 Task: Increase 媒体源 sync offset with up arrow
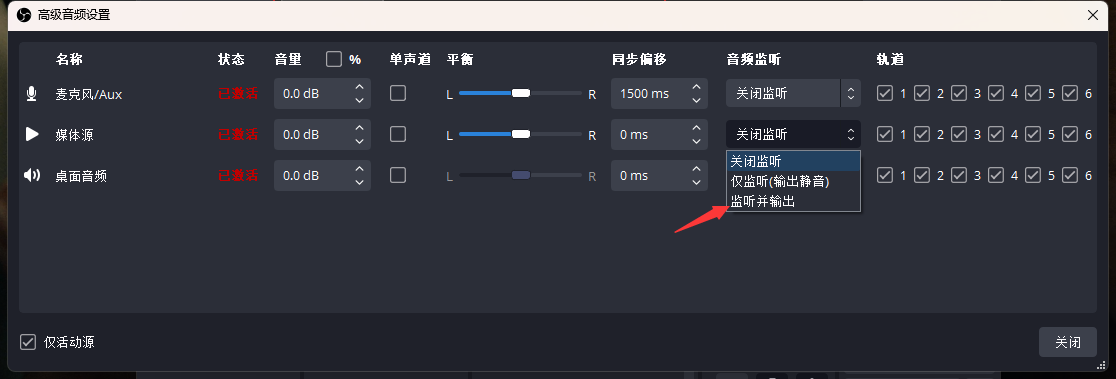point(696,128)
